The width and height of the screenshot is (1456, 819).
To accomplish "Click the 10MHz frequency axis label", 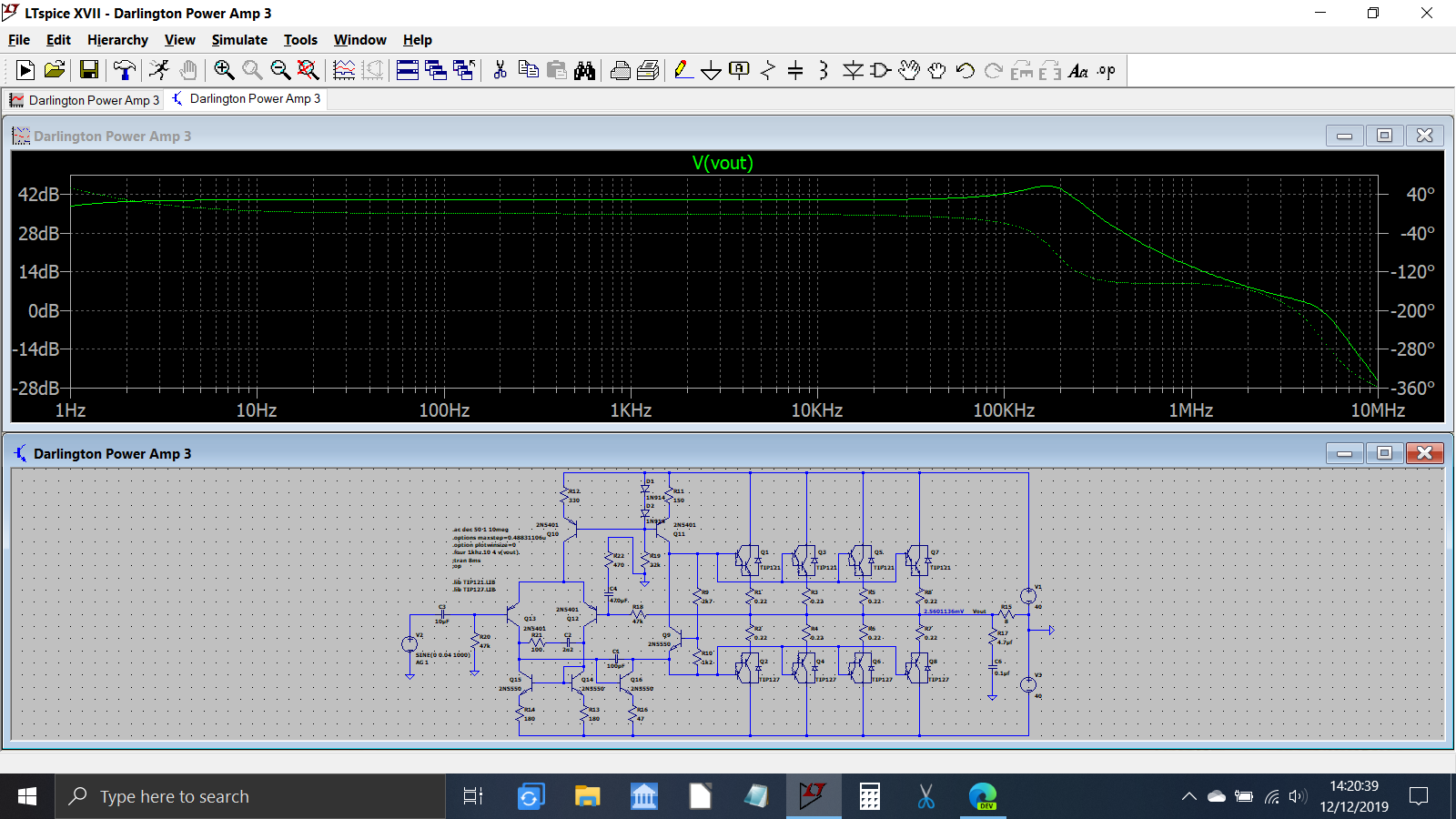I will (1378, 410).
